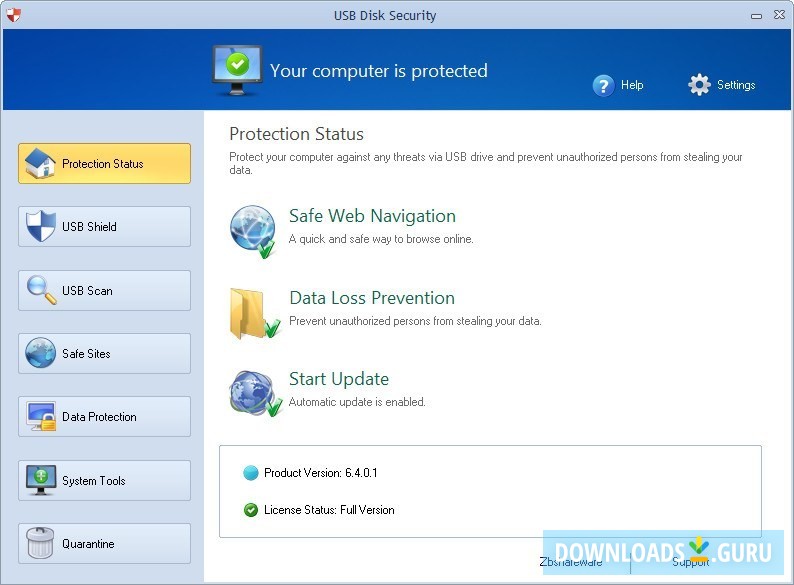
Task: Click the trash bin Quarantine icon
Action: pos(41,543)
